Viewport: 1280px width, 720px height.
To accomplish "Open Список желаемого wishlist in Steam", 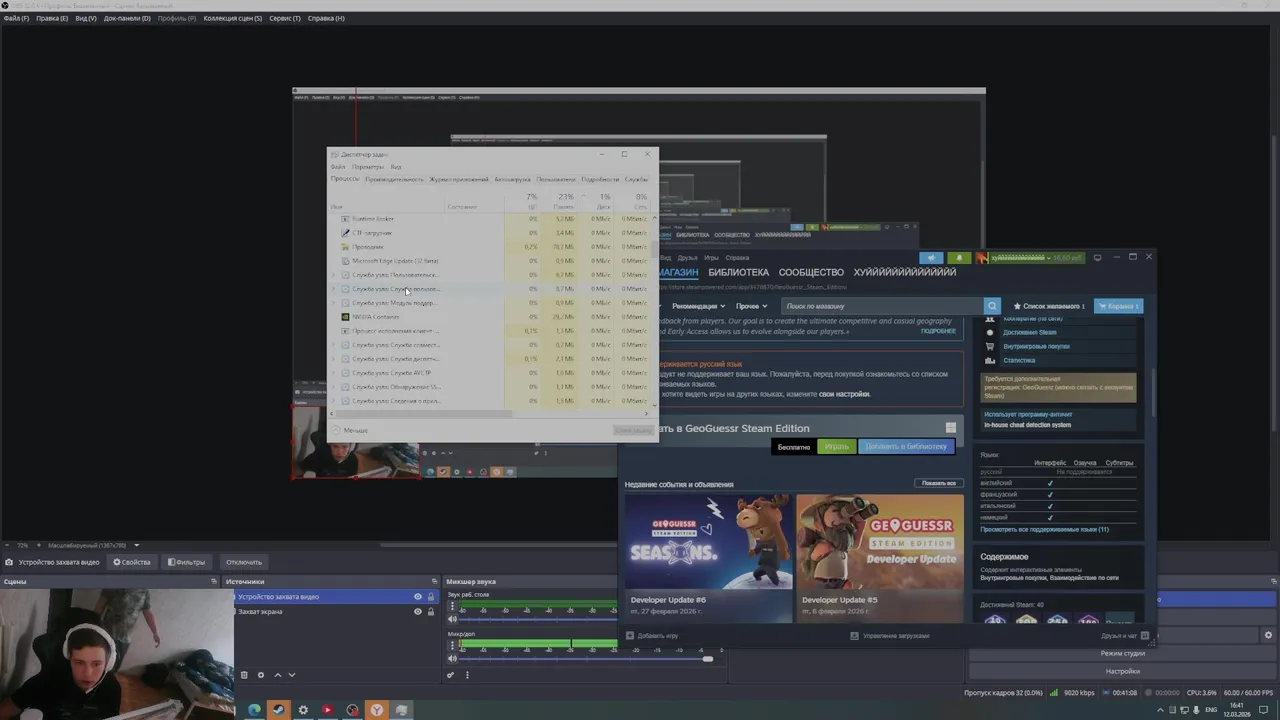I will pos(1048,306).
